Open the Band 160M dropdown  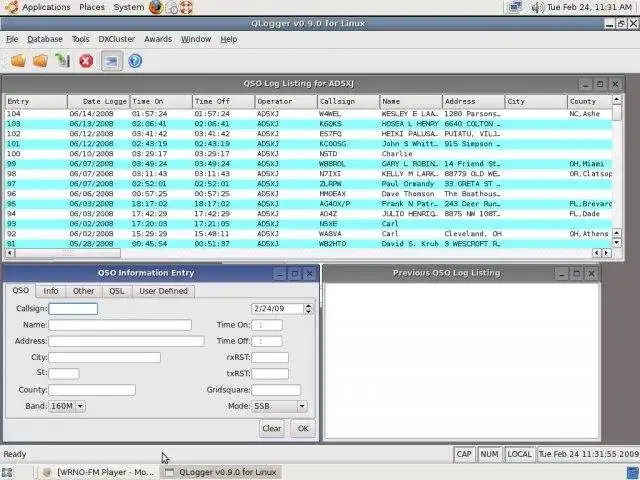point(67,406)
